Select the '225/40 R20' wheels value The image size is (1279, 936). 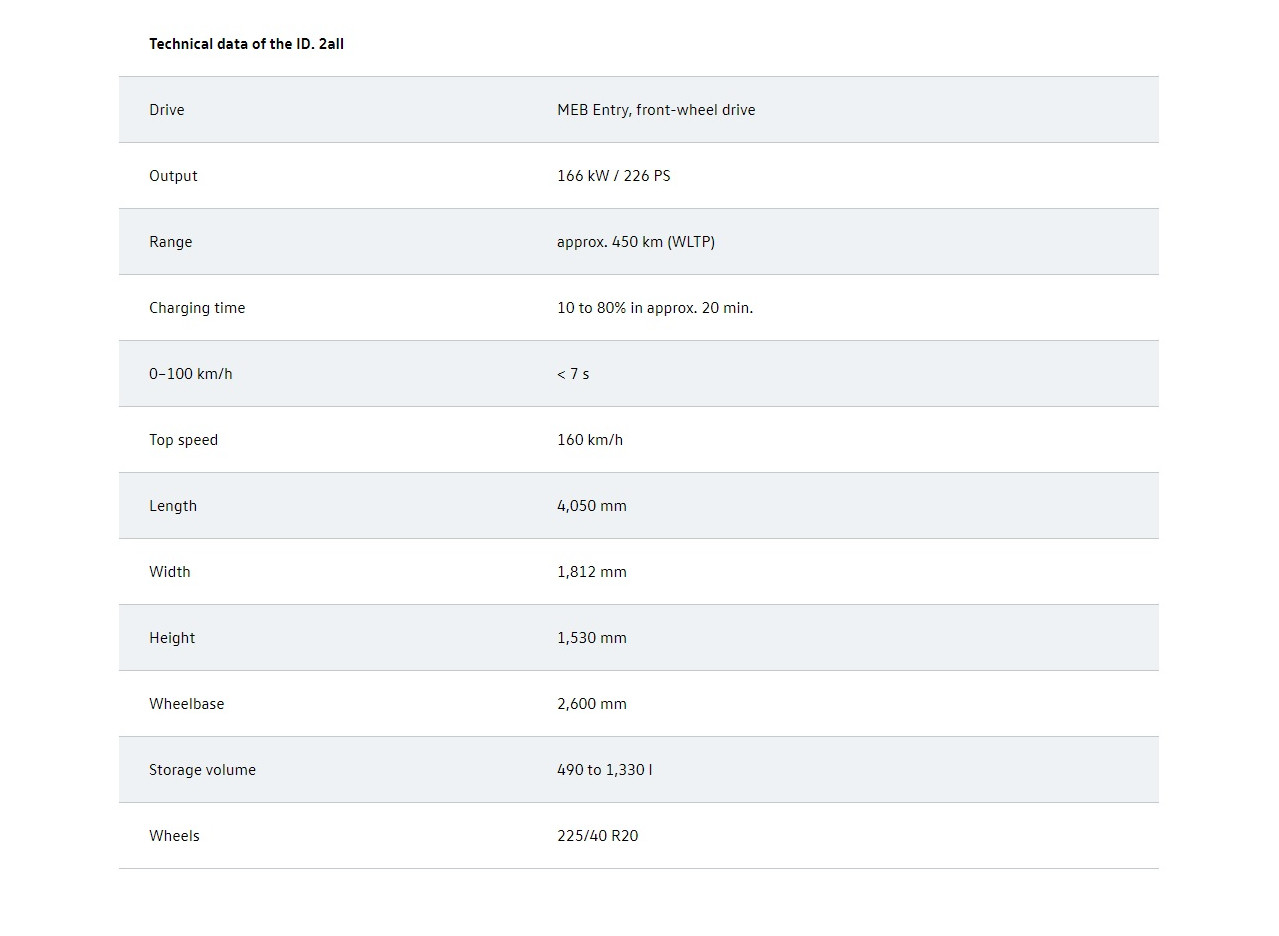coord(598,836)
